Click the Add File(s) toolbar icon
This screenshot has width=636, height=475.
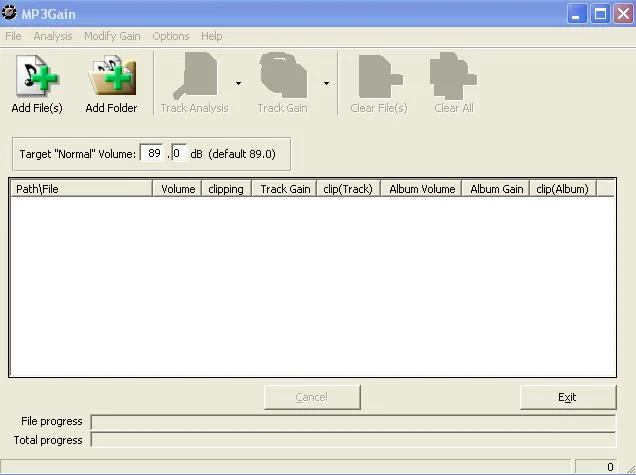tap(37, 78)
